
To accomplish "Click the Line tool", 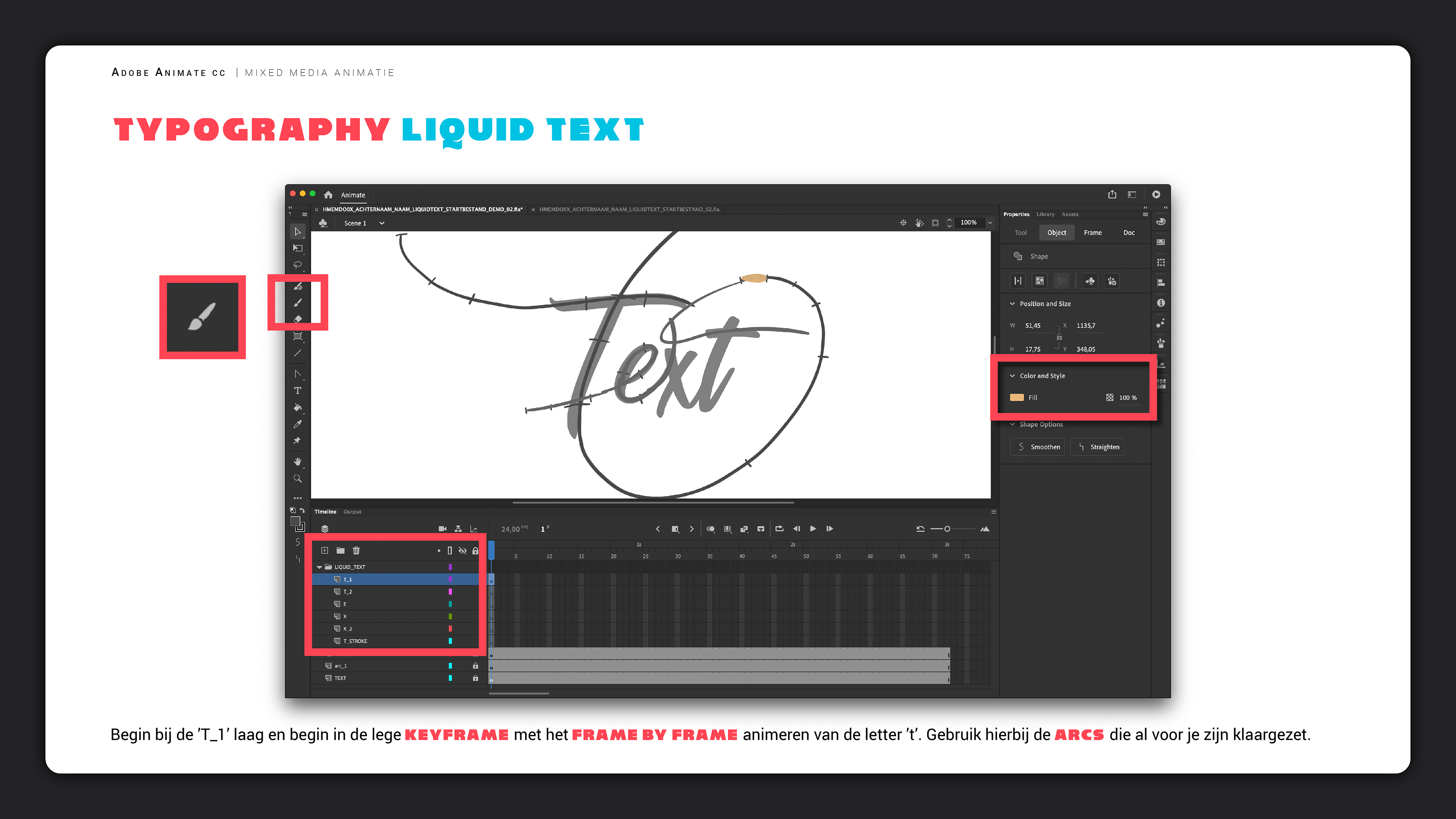I will point(297,353).
